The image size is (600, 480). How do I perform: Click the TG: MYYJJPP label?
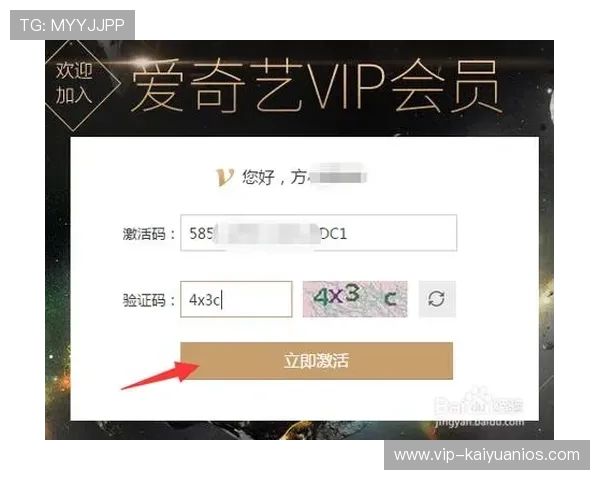point(72,25)
